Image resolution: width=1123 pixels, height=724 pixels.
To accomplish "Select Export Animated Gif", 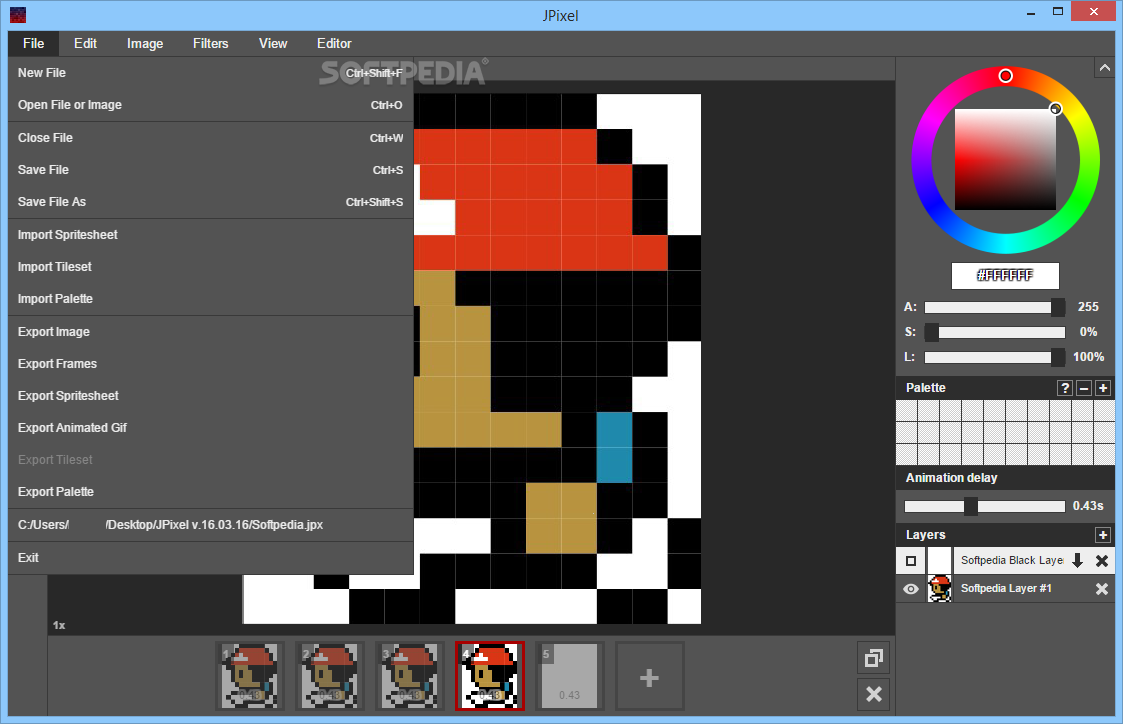I will click(211, 428).
